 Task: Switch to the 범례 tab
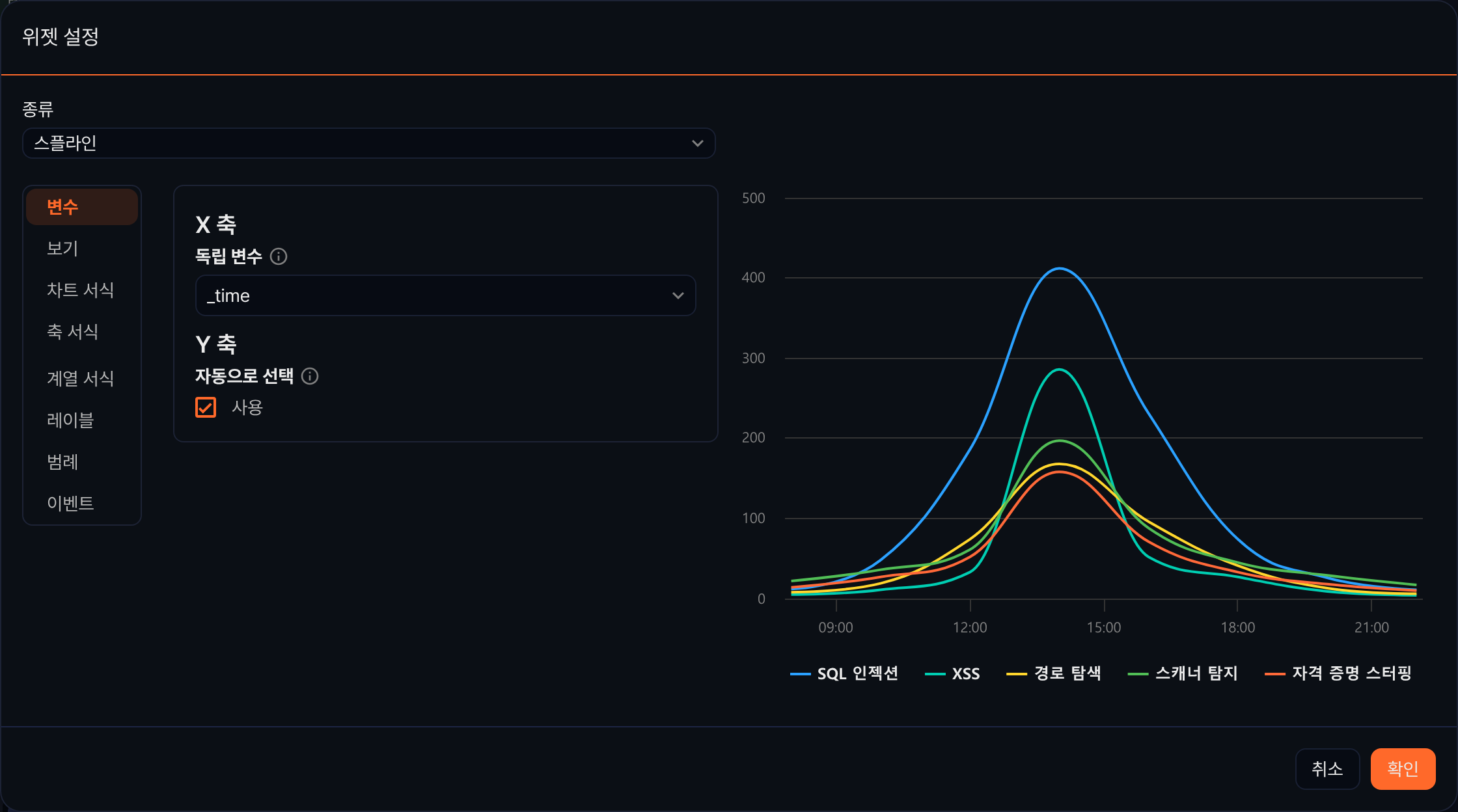pyautogui.click(x=82, y=462)
